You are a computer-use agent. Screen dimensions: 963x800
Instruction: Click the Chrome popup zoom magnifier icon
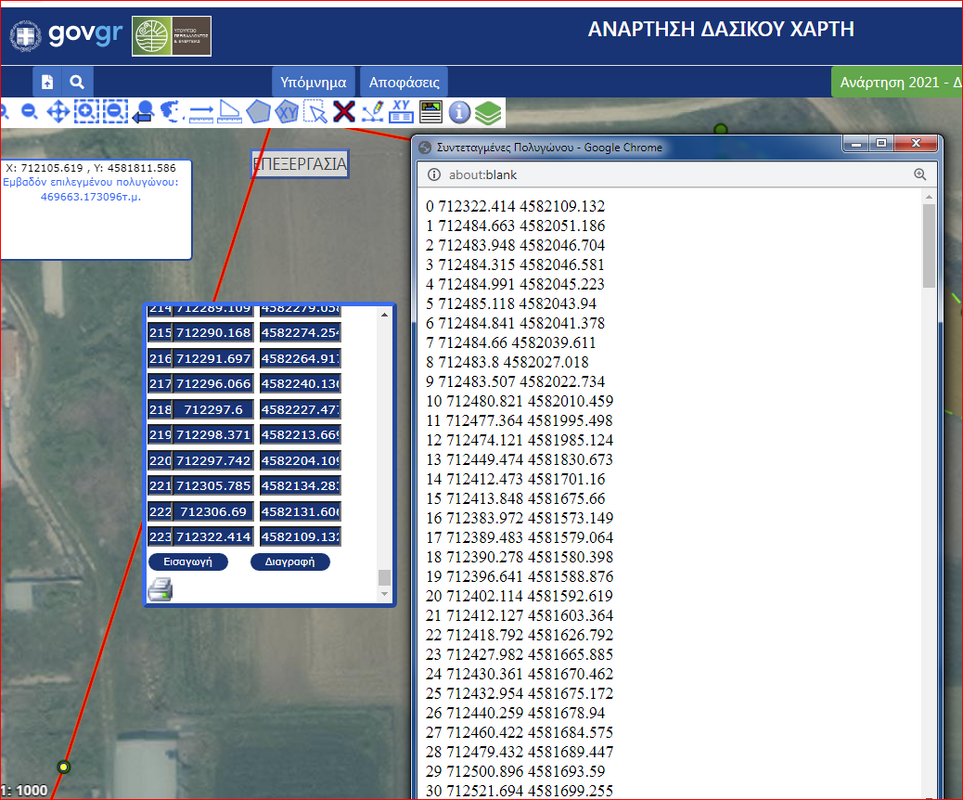[920, 174]
